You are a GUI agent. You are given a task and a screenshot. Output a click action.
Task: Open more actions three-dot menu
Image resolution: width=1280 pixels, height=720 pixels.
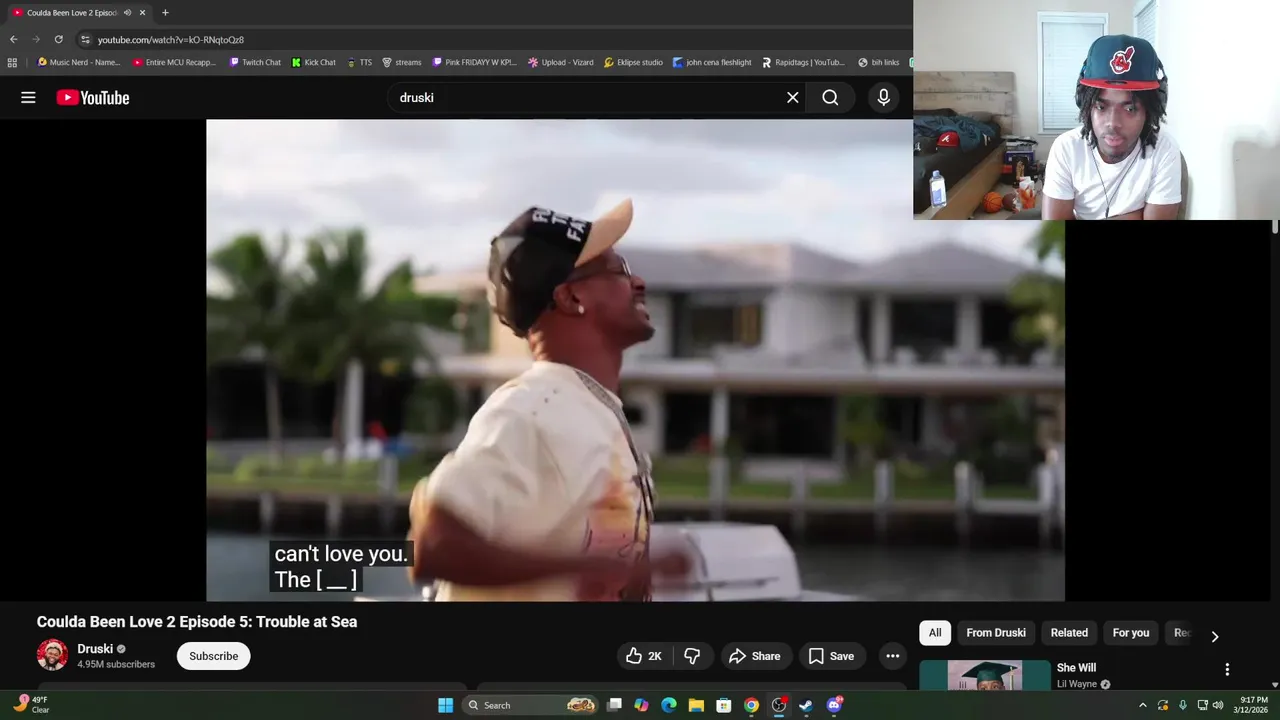pyautogui.click(x=892, y=656)
